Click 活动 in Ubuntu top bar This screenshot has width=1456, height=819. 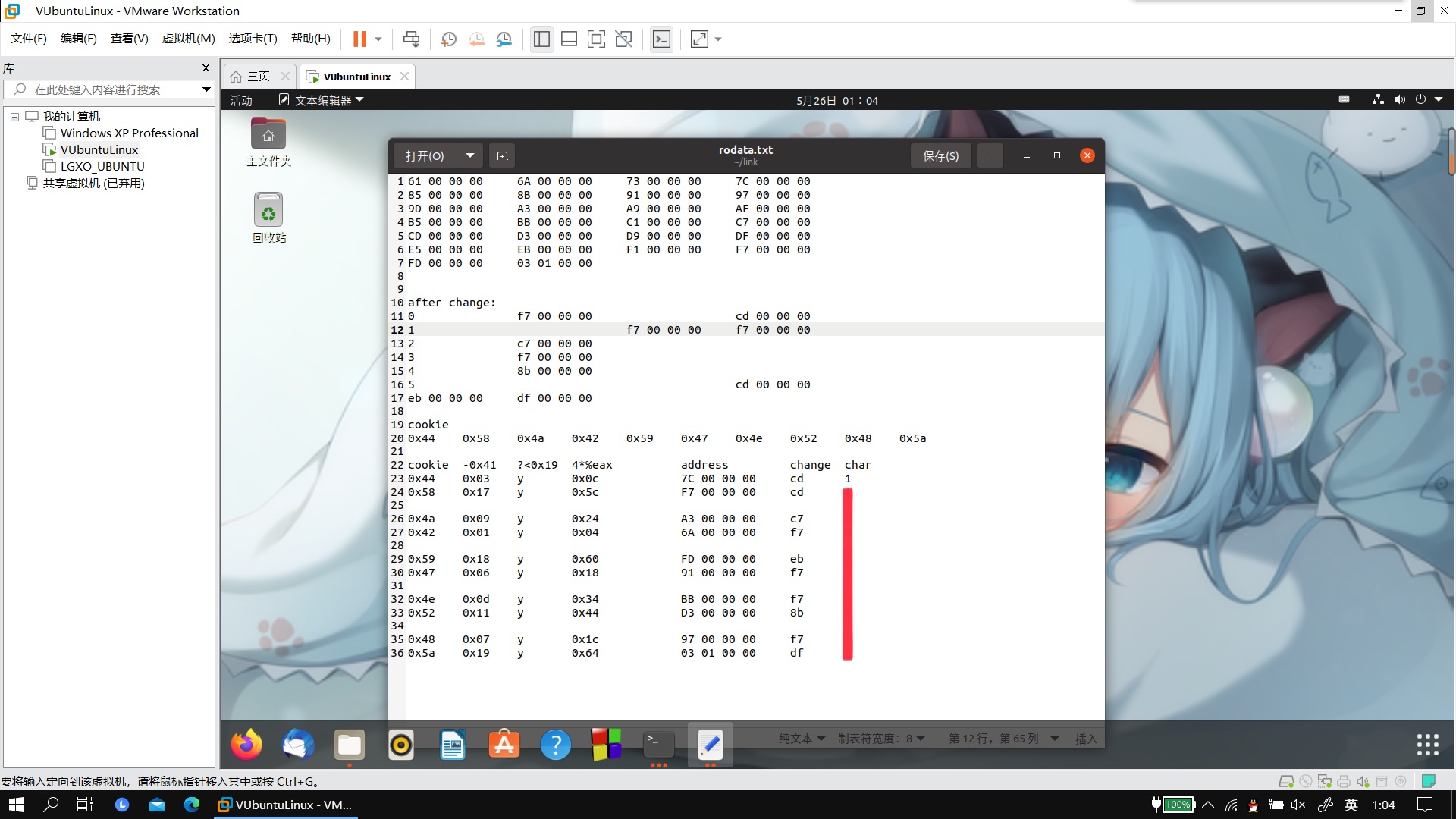pos(241,100)
